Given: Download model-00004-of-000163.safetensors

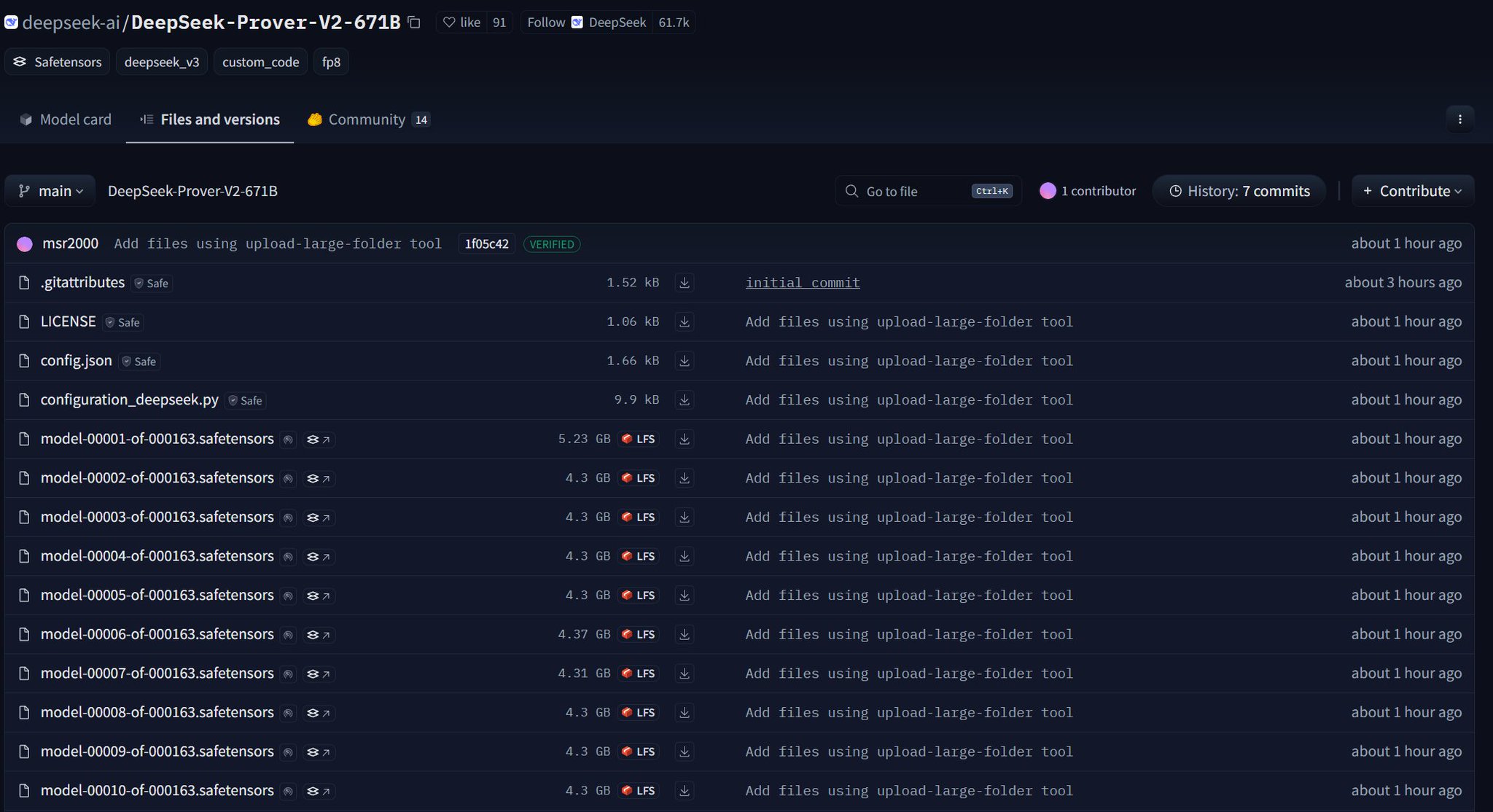Looking at the screenshot, I should click(x=685, y=556).
